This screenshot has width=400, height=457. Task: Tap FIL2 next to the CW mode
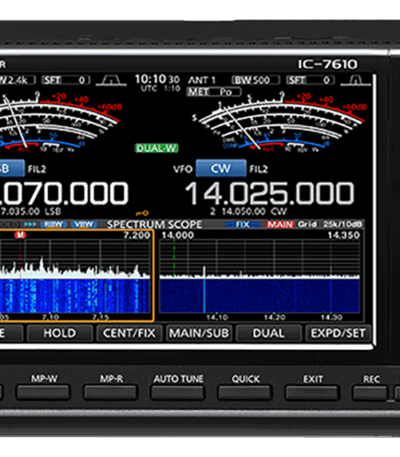[259, 169]
